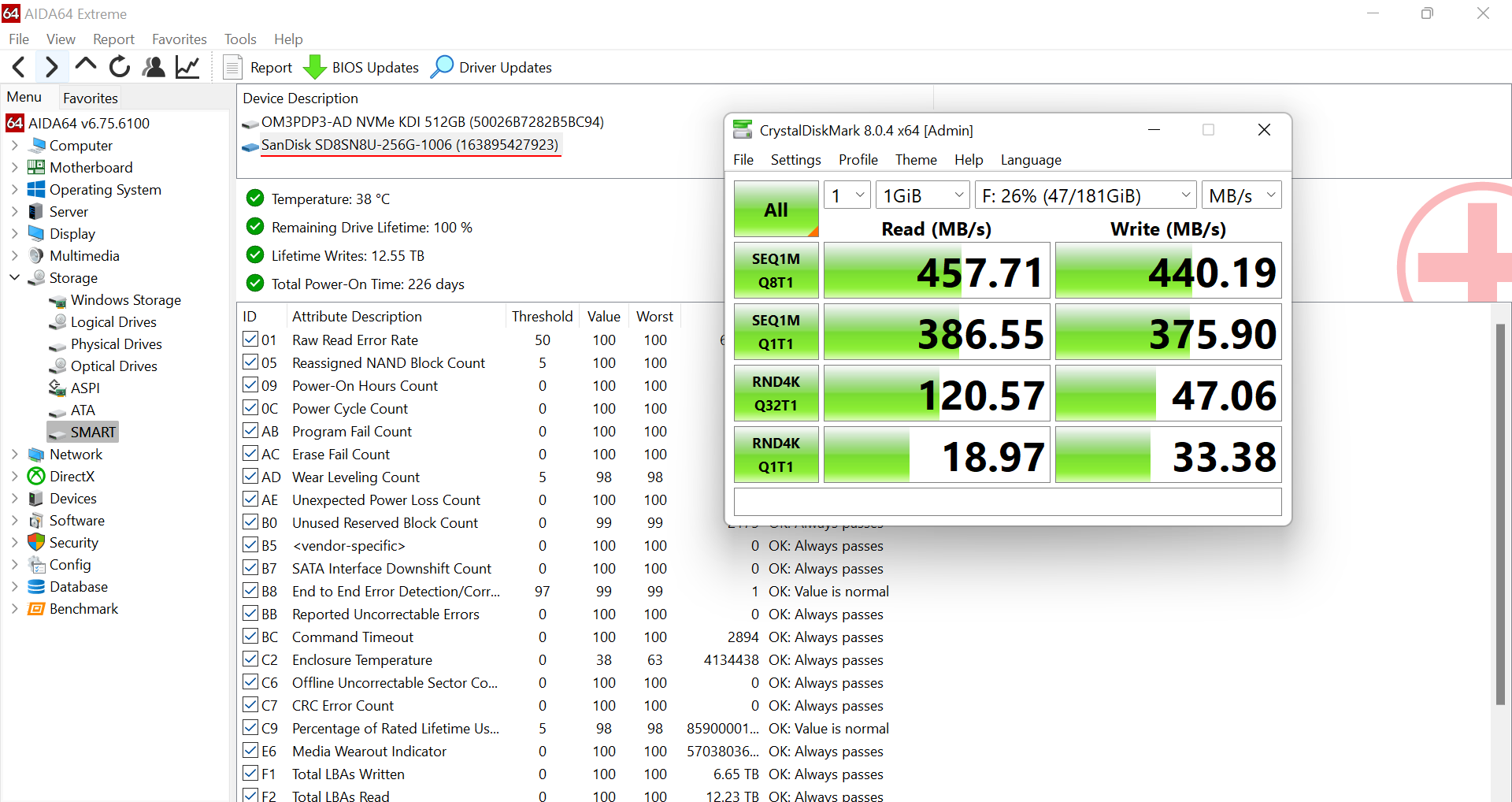The image size is (1512, 802).
Task: Select the Physical Drives tree icon
Action: 57,345
